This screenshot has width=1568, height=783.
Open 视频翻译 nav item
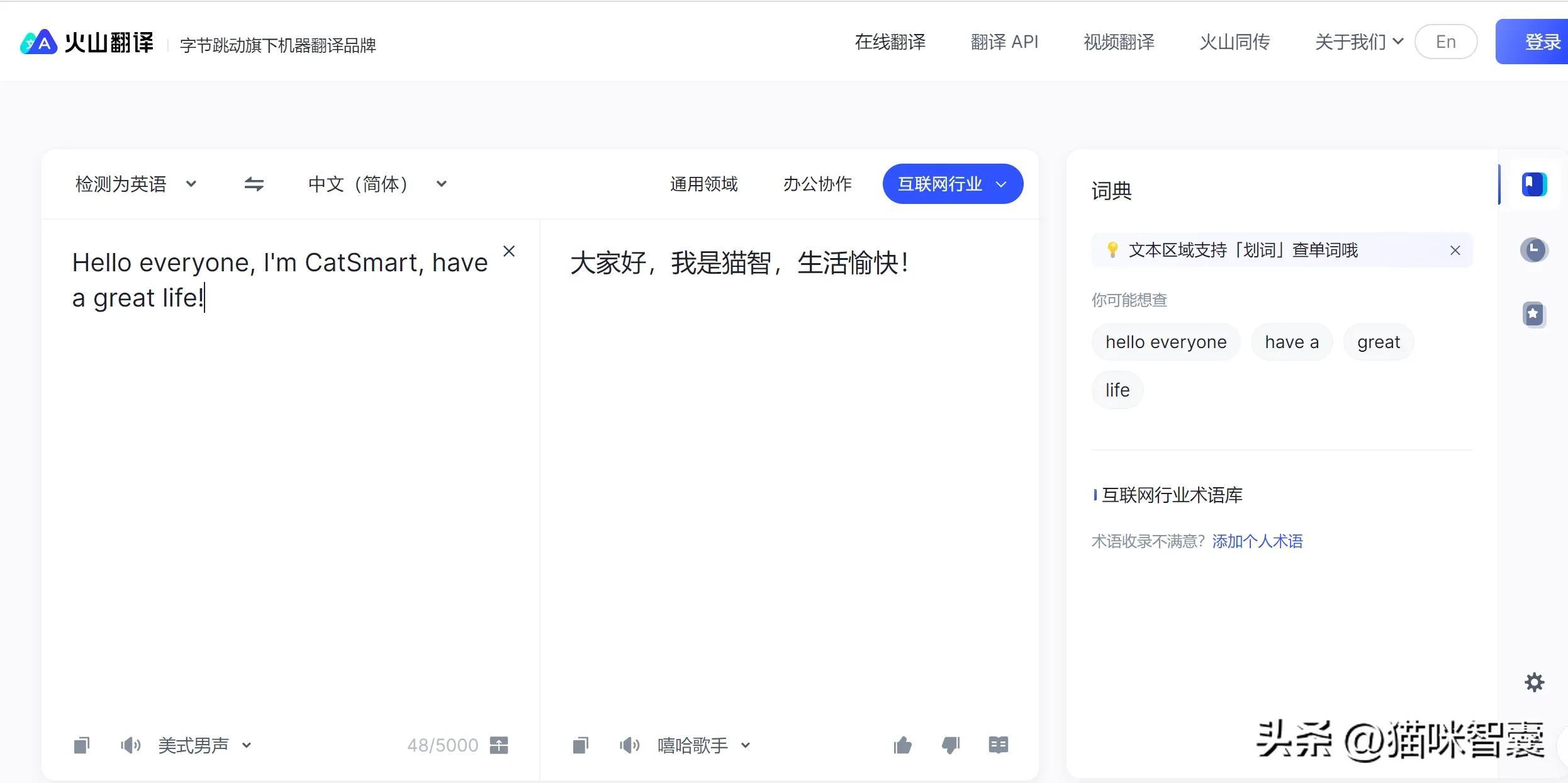1119,42
